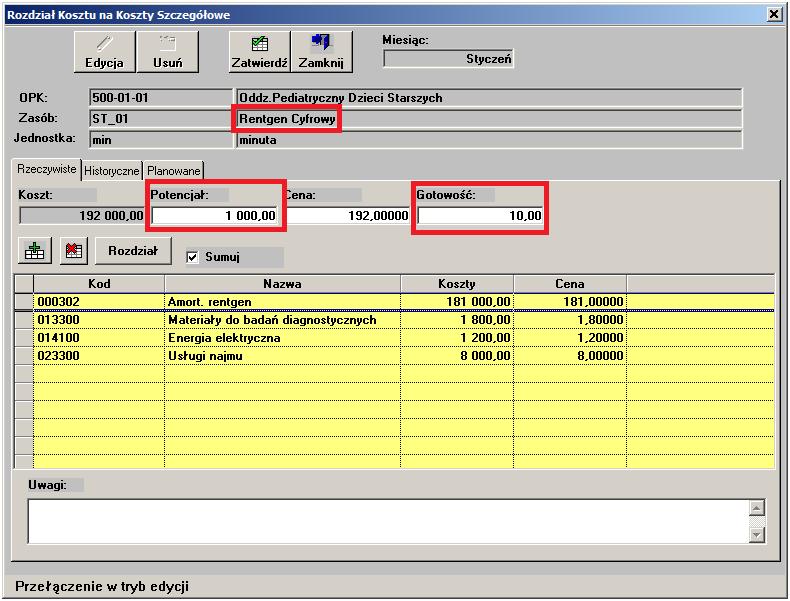The width and height of the screenshot is (790, 601).
Task: Click the Koszt field showing 192 000,00
Action: 82,216
